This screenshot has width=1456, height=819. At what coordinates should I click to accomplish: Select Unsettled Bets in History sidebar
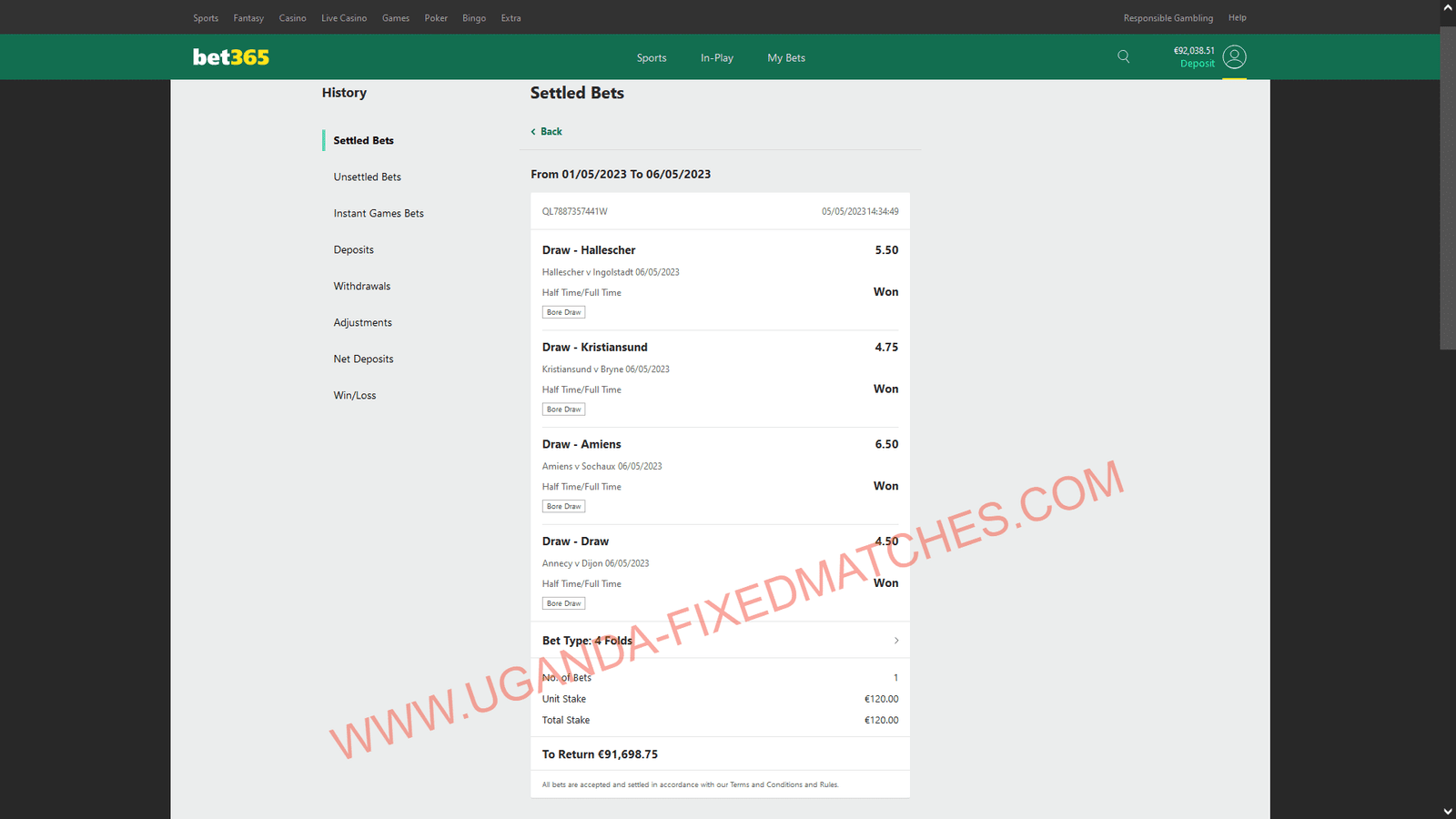point(367,177)
